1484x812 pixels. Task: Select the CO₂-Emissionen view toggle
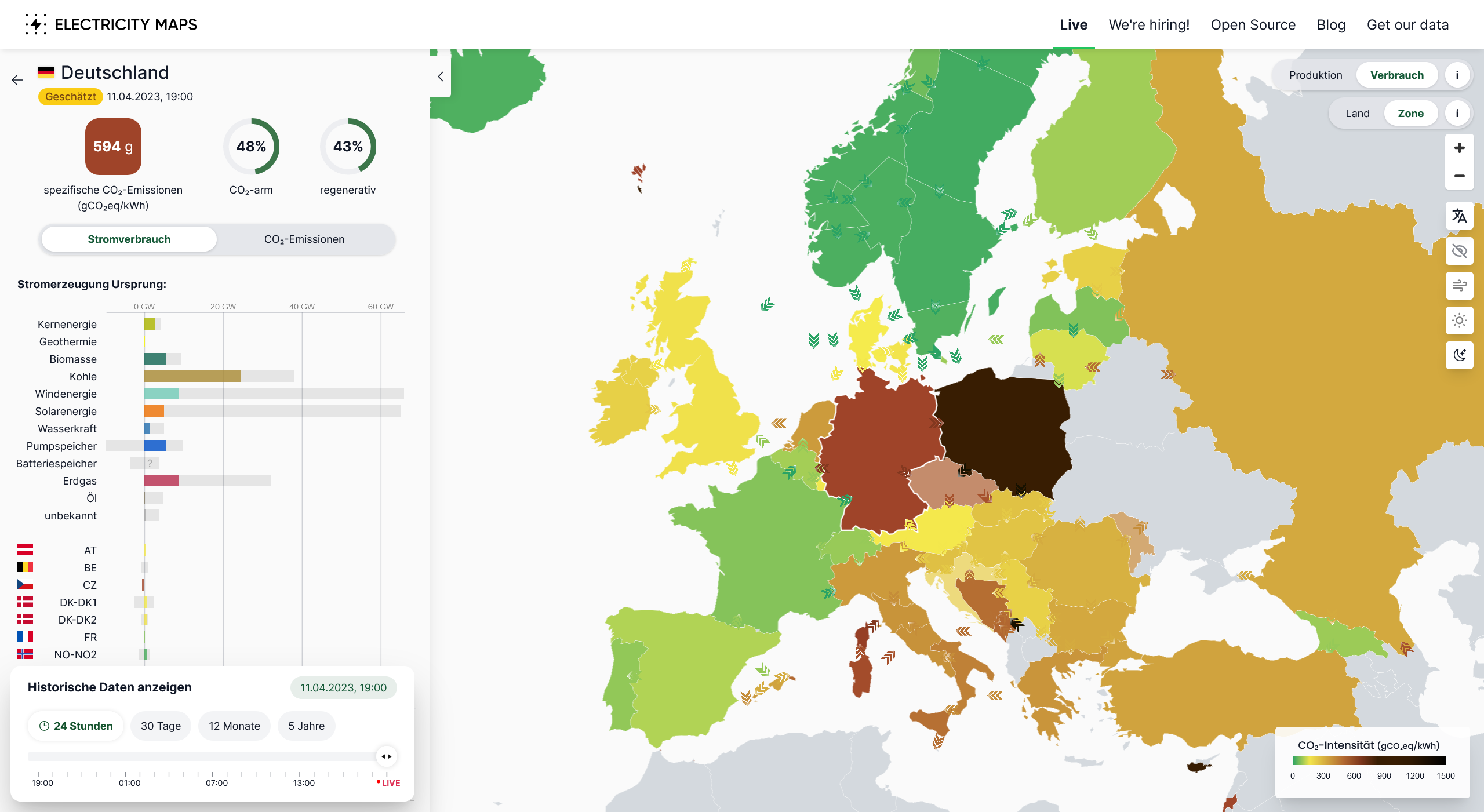(x=304, y=239)
